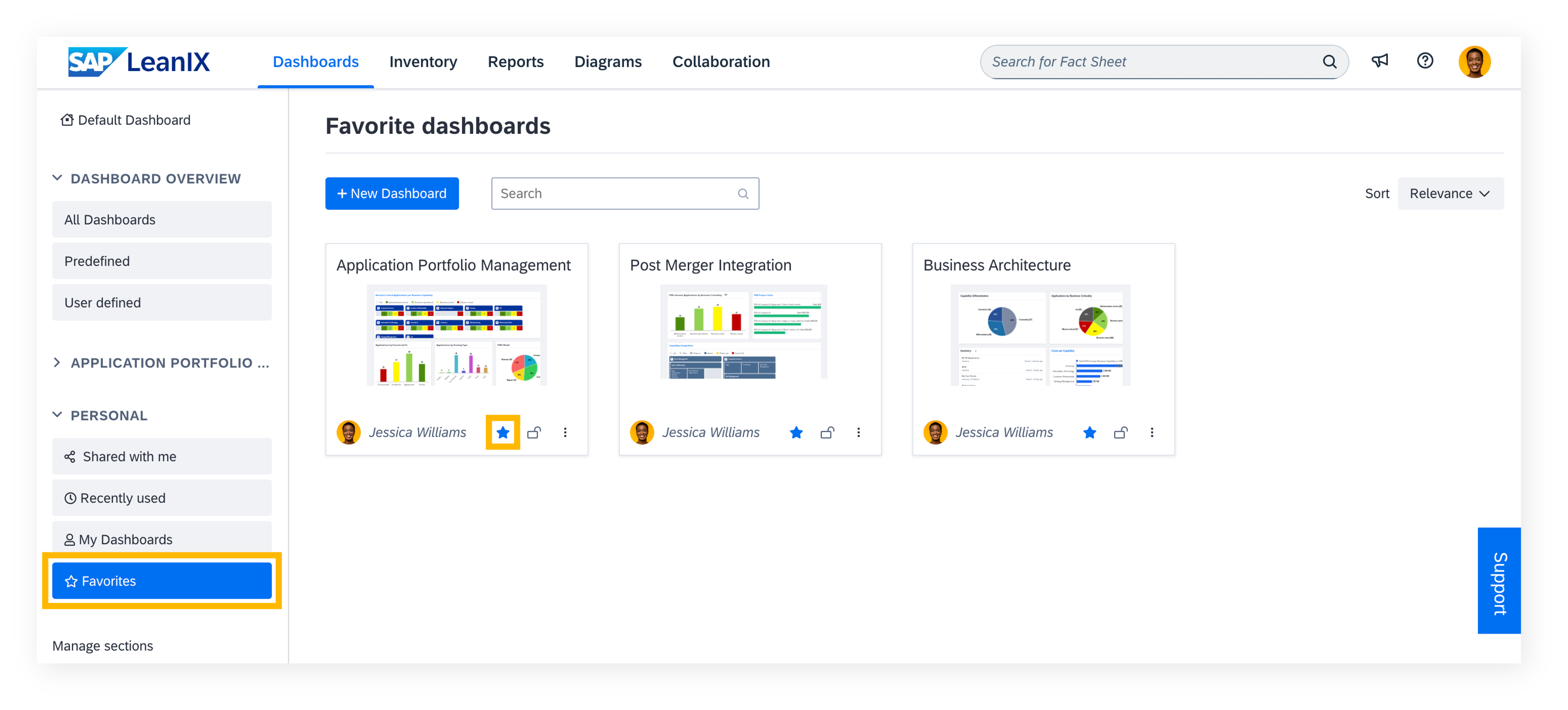Click lock icon on Business Architecture card
This screenshot has height=710, width=1568.
(x=1121, y=432)
